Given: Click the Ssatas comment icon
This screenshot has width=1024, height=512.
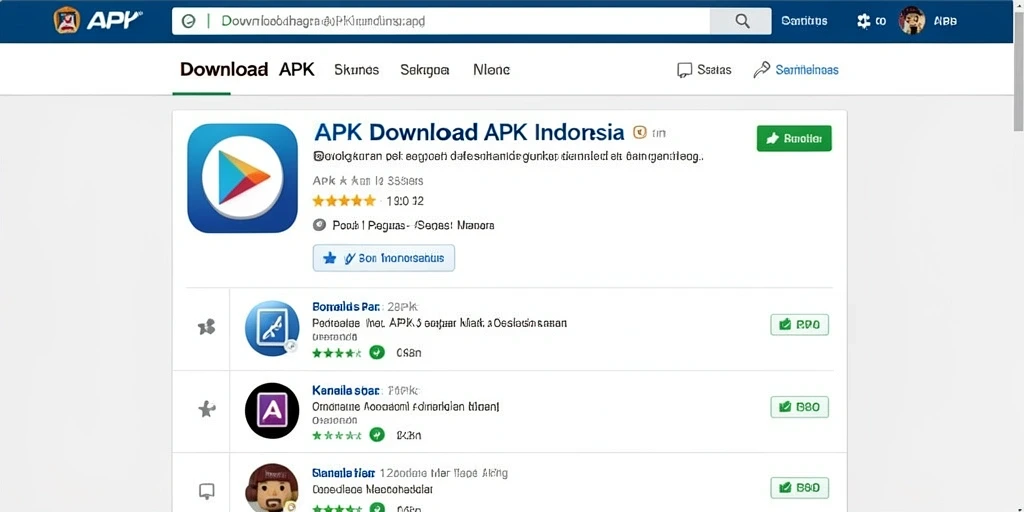Looking at the screenshot, I should point(684,70).
